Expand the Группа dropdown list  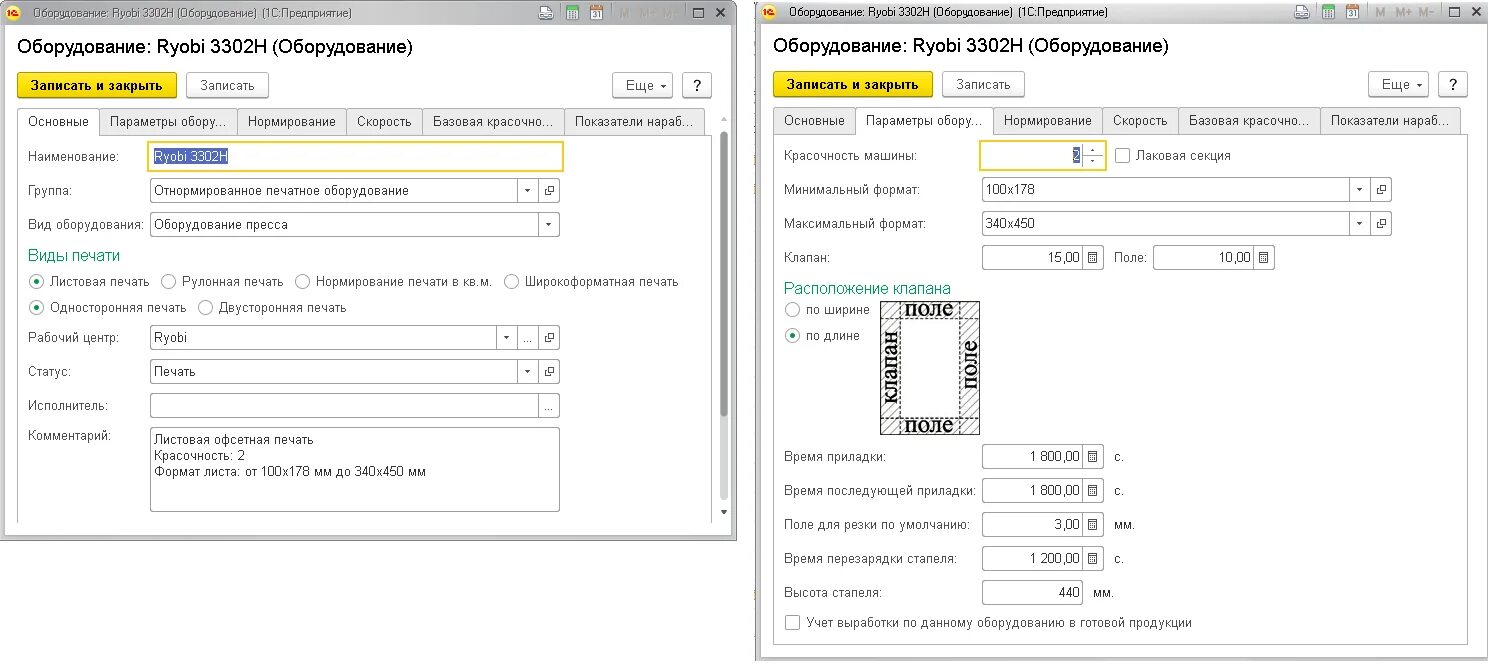(x=528, y=190)
